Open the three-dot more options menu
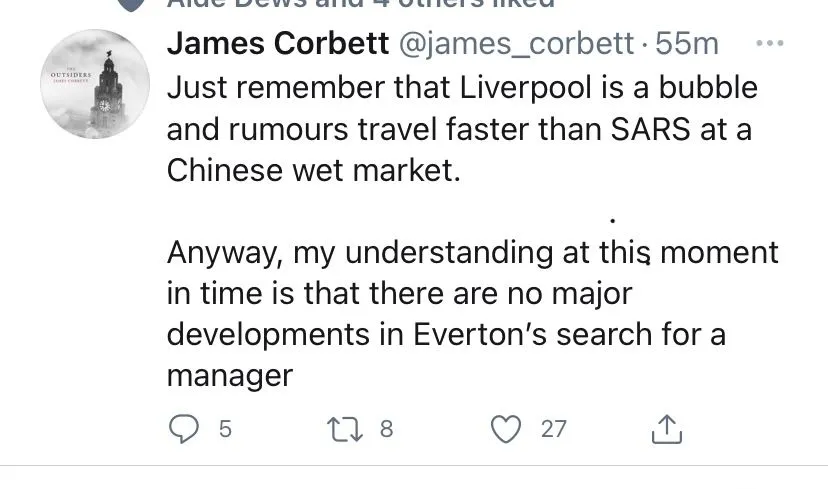The image size is (828, 489). [x=770, y=44]
